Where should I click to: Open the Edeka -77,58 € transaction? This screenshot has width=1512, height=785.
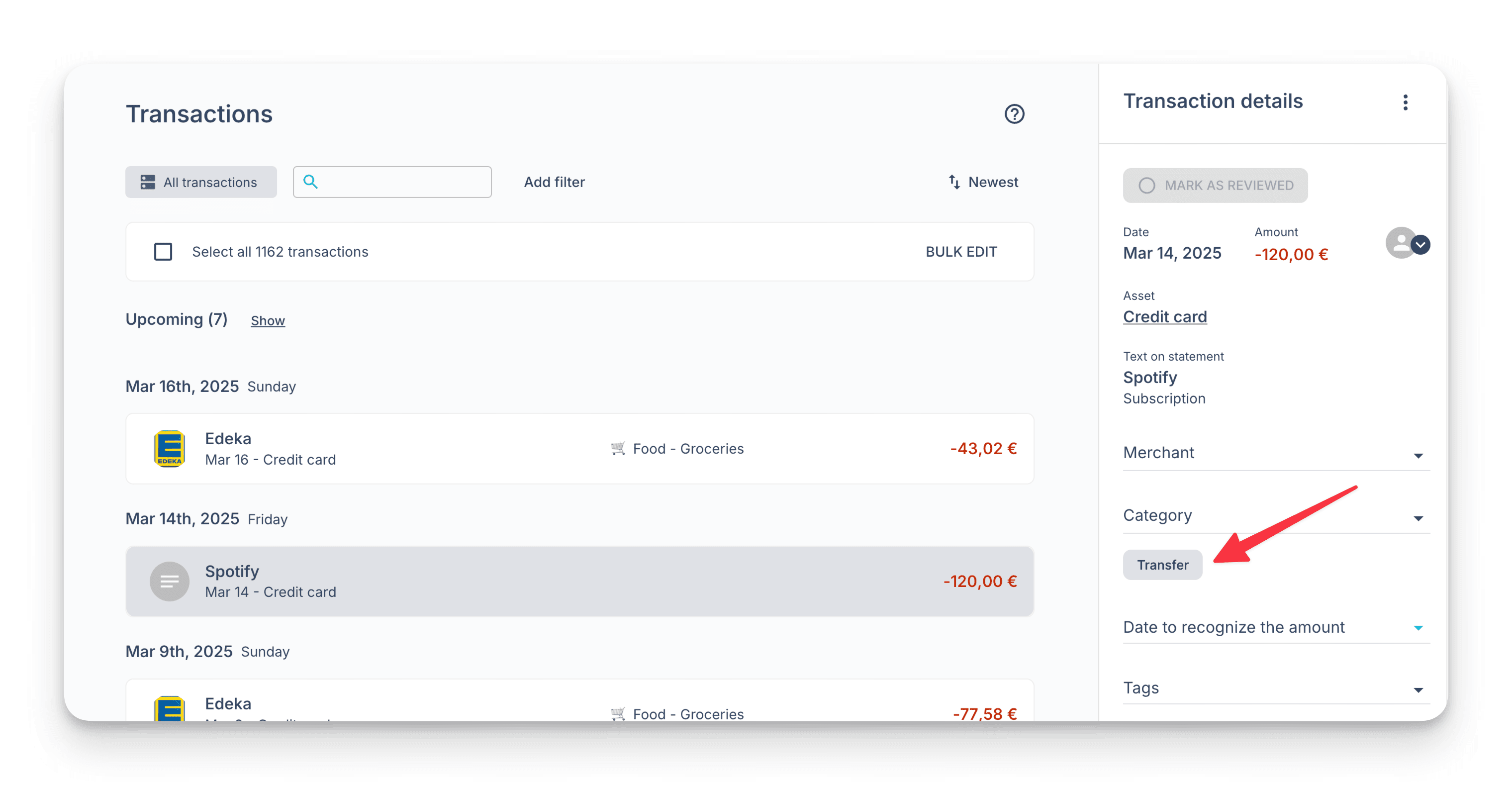coord(579,700)
